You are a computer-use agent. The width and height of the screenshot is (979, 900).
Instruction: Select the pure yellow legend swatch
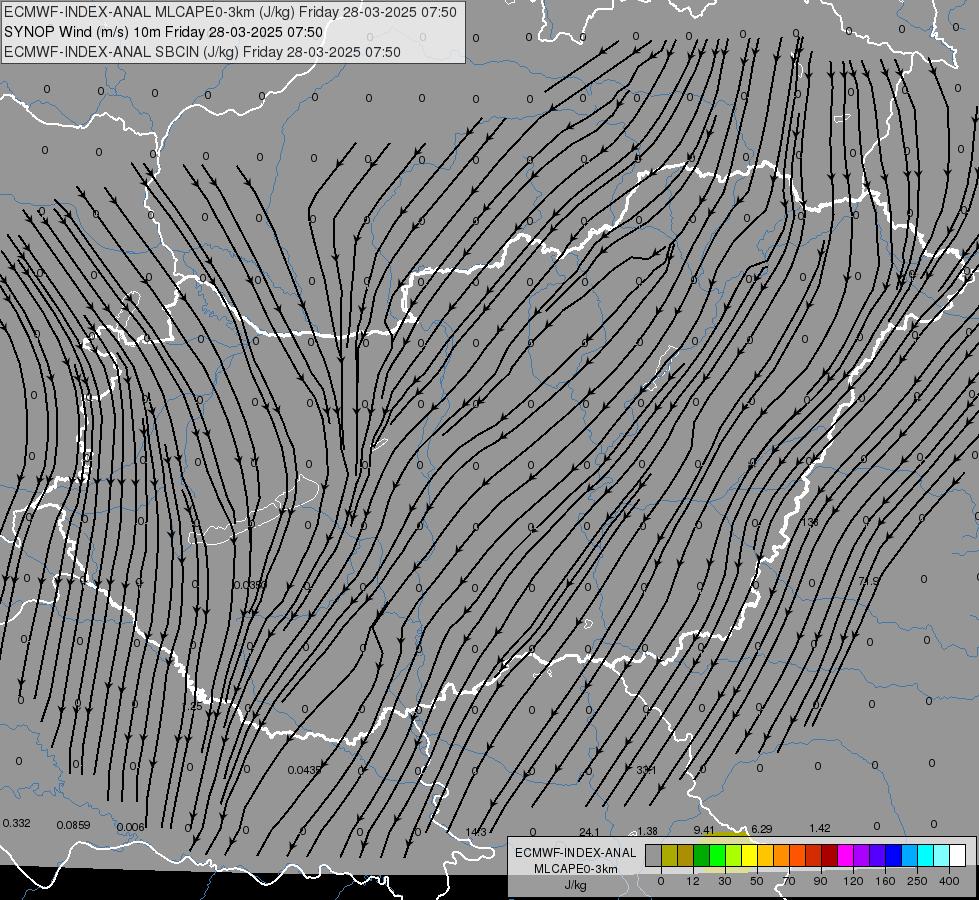pos(750,855)
